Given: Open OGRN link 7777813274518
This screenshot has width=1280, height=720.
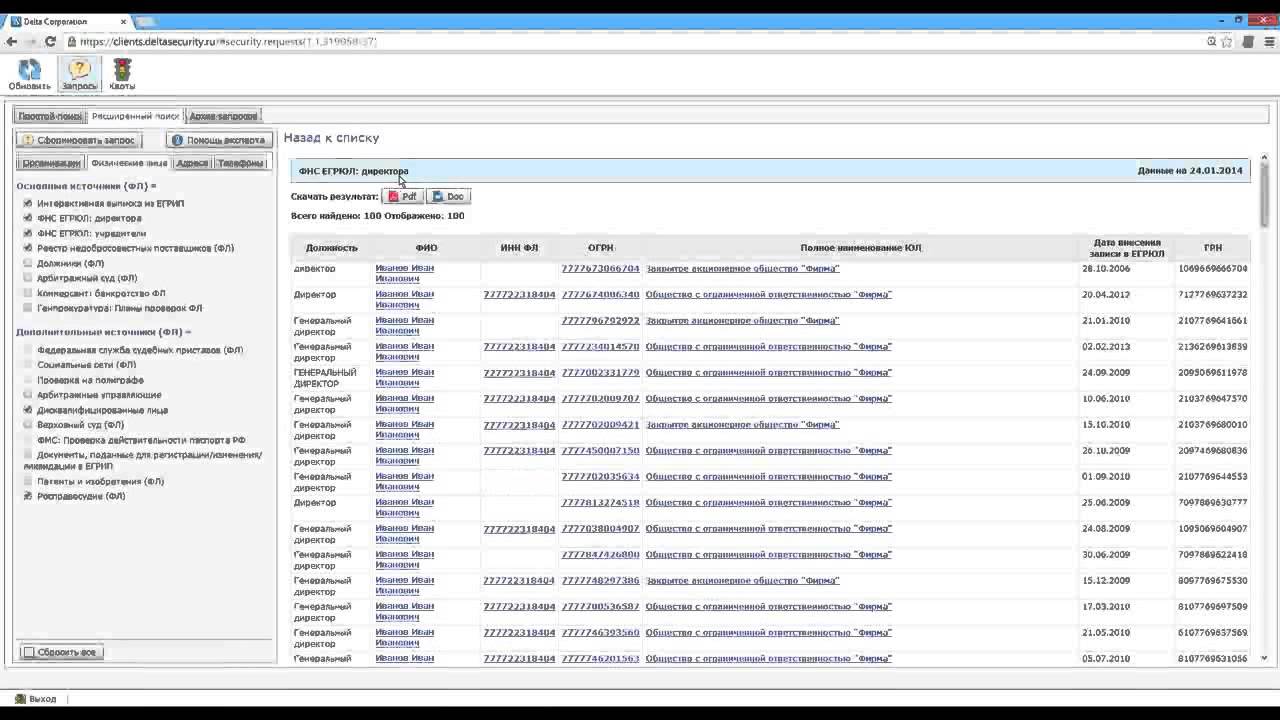Looking at the screenshot, I should tap(600, 503).
